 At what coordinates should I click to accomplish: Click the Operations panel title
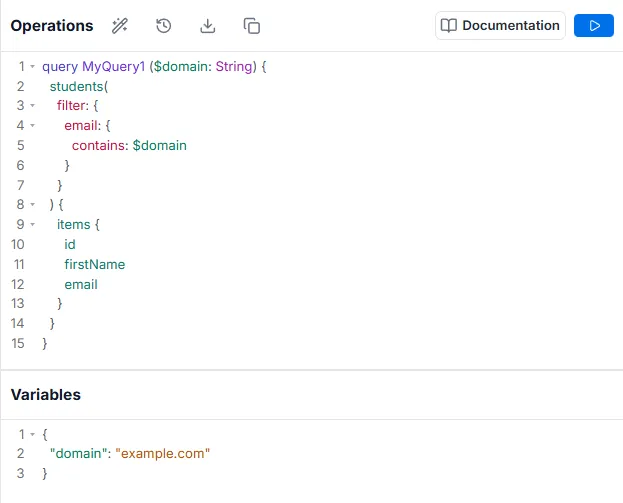tap(52, 26)
